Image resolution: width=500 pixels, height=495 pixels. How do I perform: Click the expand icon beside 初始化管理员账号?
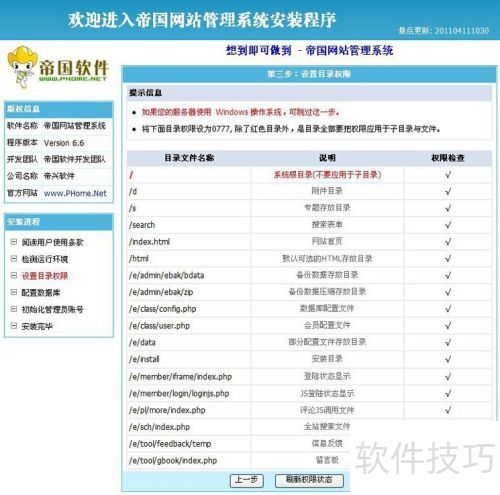pos(14,309)
